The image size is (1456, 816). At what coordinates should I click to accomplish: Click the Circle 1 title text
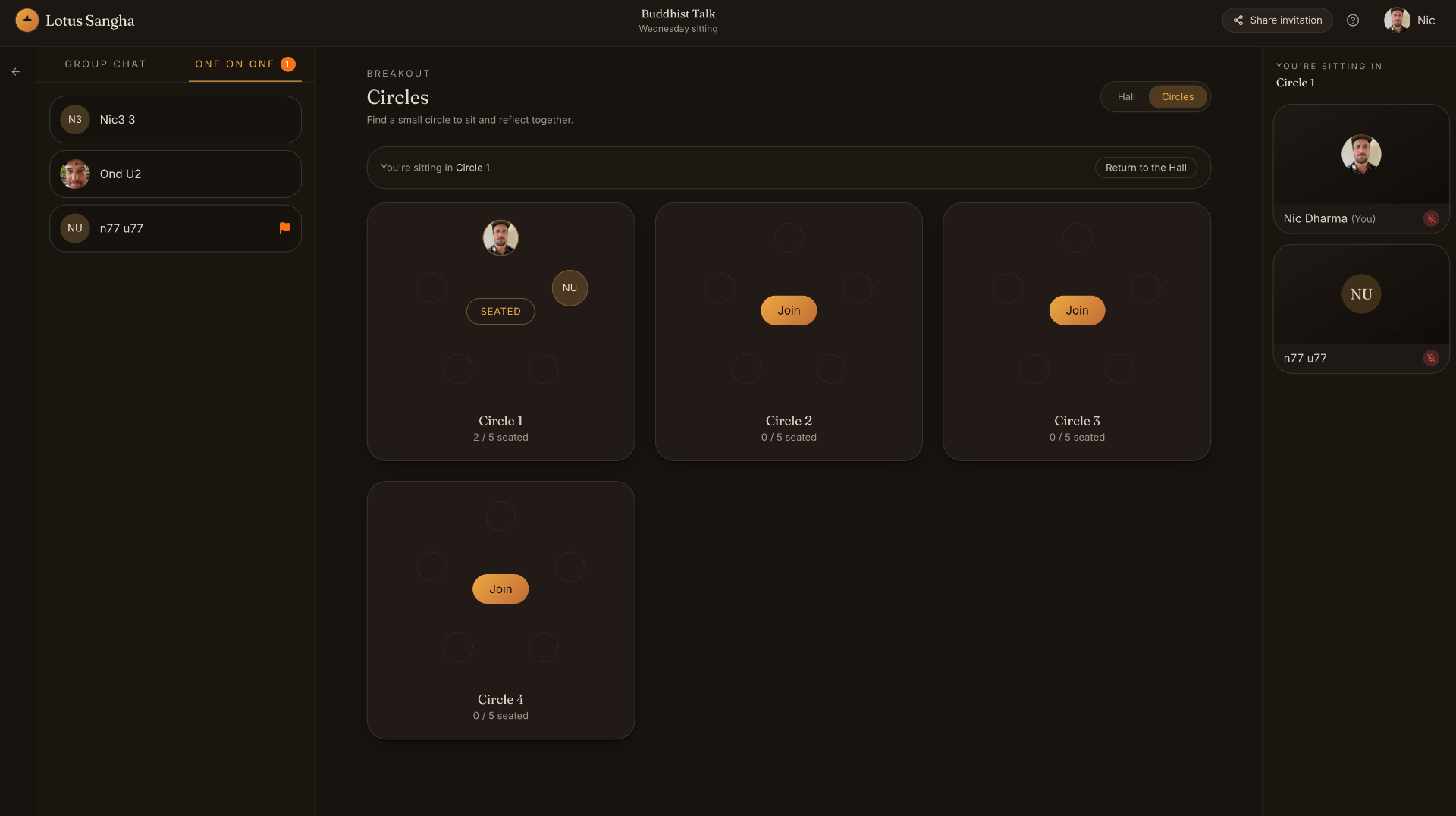500,421
